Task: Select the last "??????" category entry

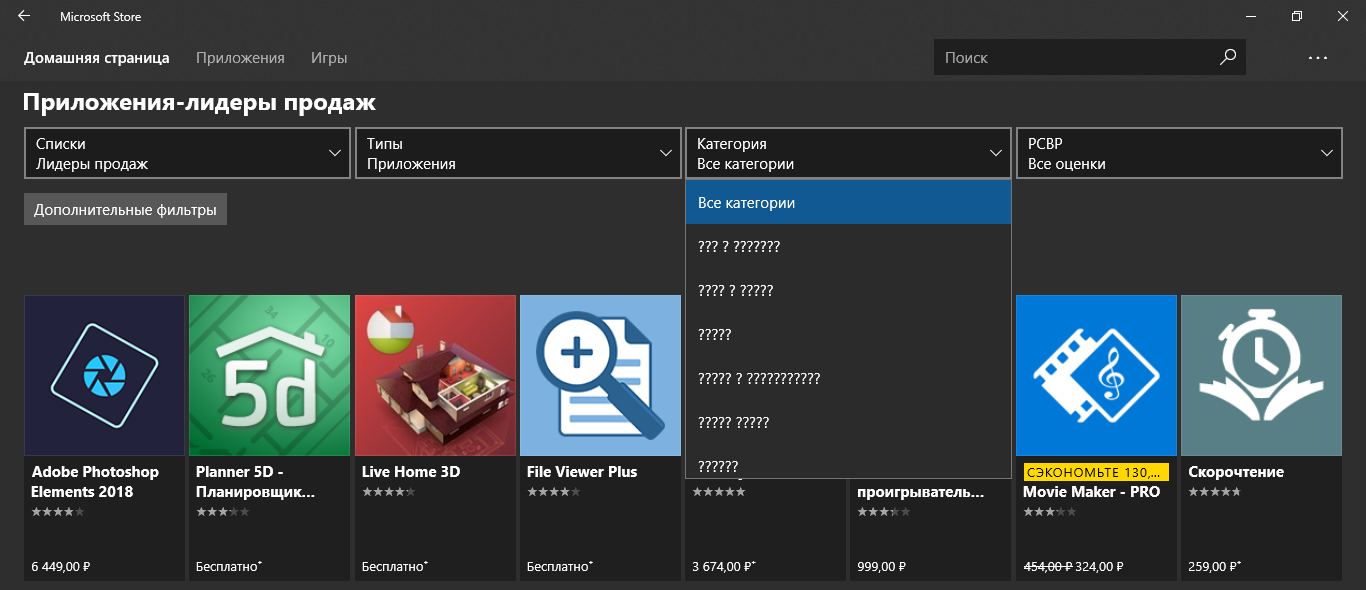Action: click(x=848, y=462)
